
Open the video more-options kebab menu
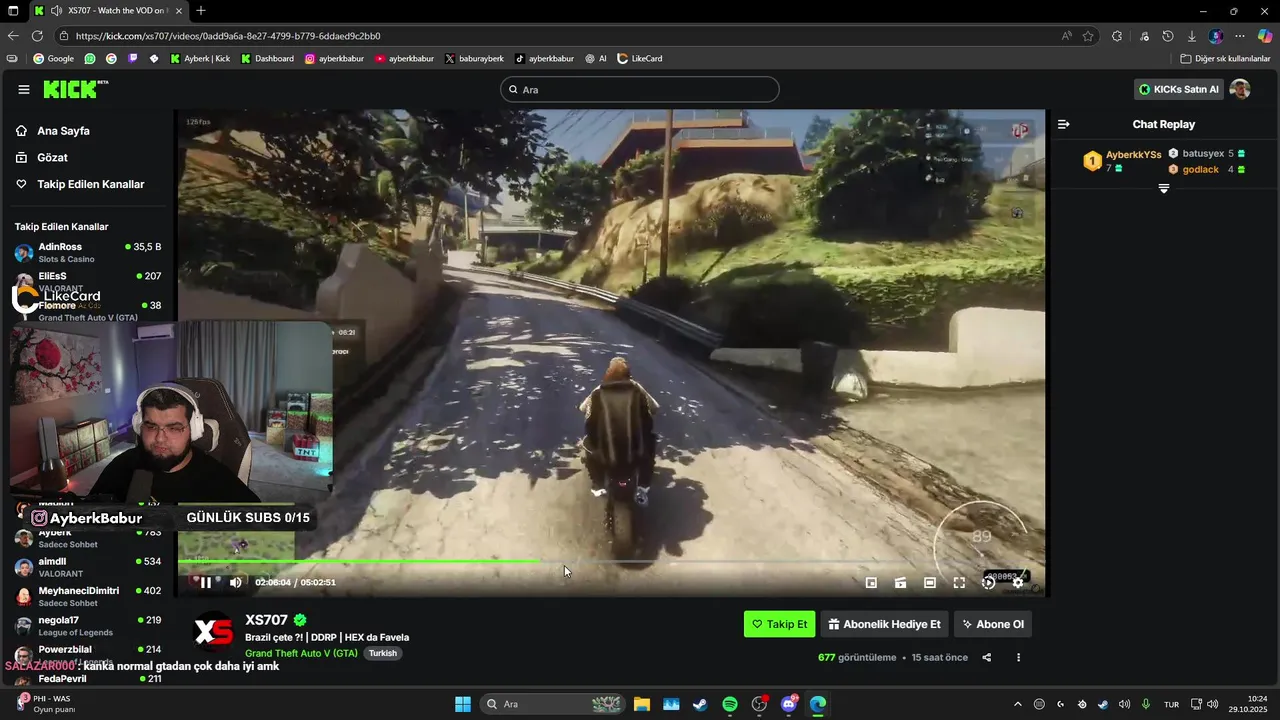point(1018,657)
